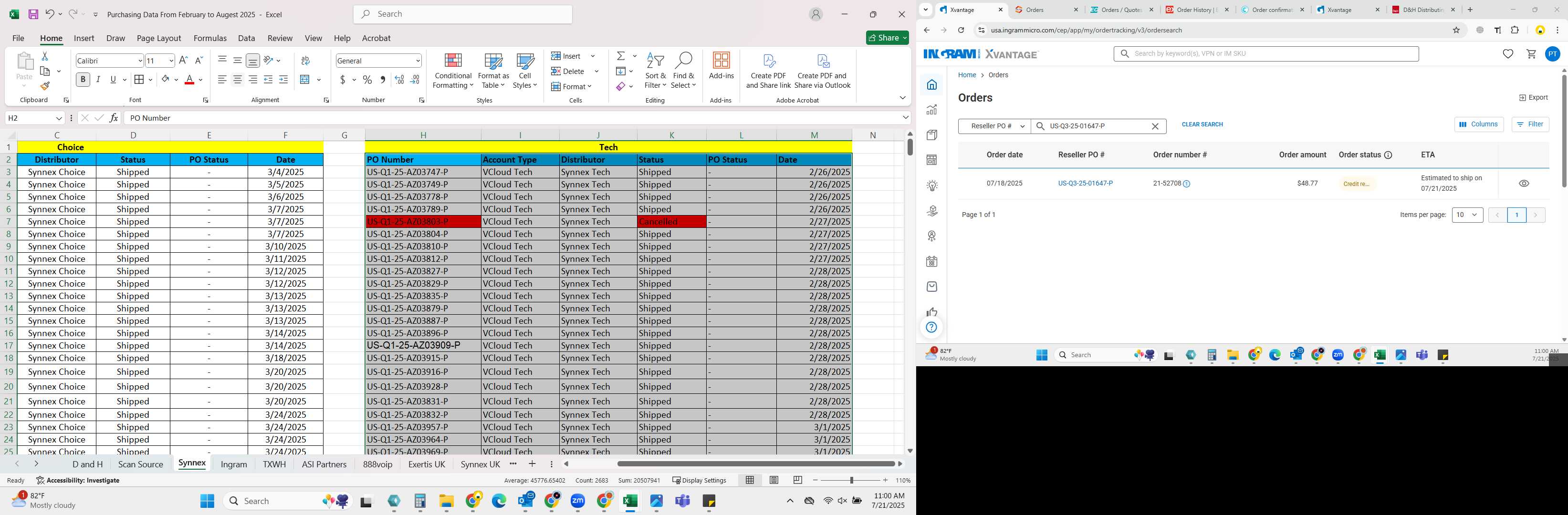Click the Columns button in Orders
This screenshot has height=515, width=1568.
click(x=1478, y=124)
